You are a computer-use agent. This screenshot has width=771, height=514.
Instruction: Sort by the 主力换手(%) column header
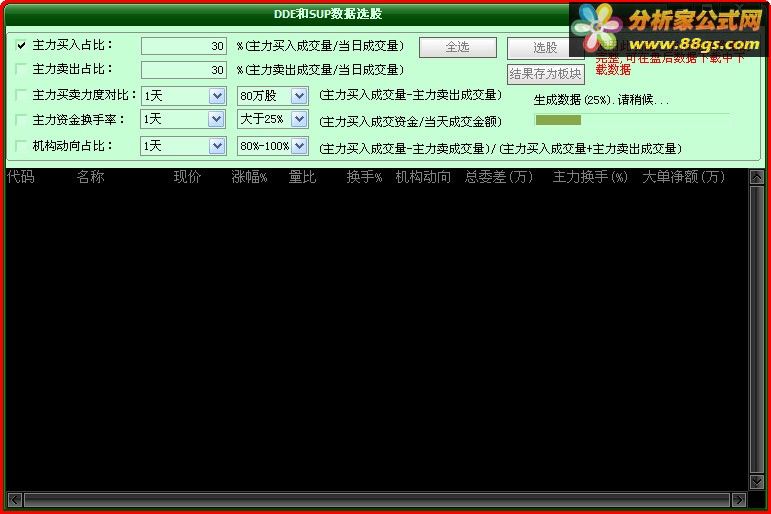click(x=590, y=177)
